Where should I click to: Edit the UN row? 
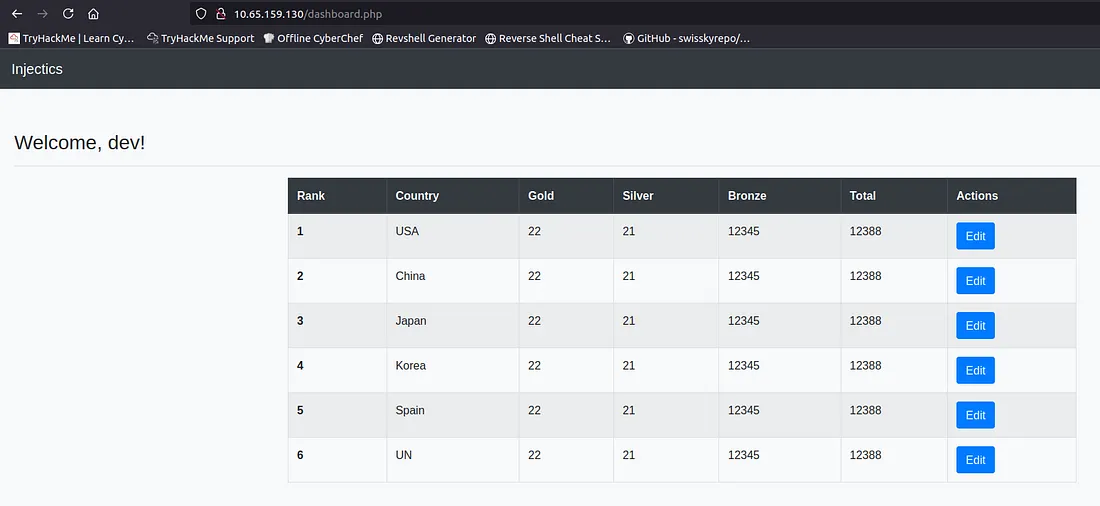click(975, 460)
